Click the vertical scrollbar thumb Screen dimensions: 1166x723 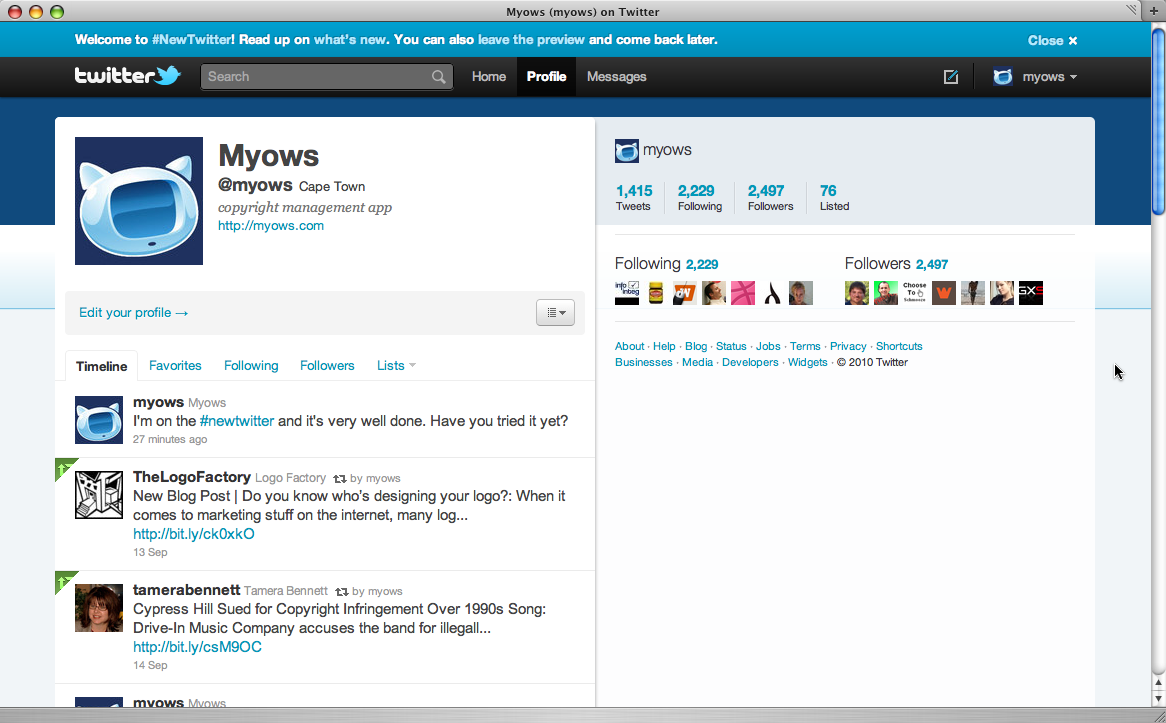1158,120
